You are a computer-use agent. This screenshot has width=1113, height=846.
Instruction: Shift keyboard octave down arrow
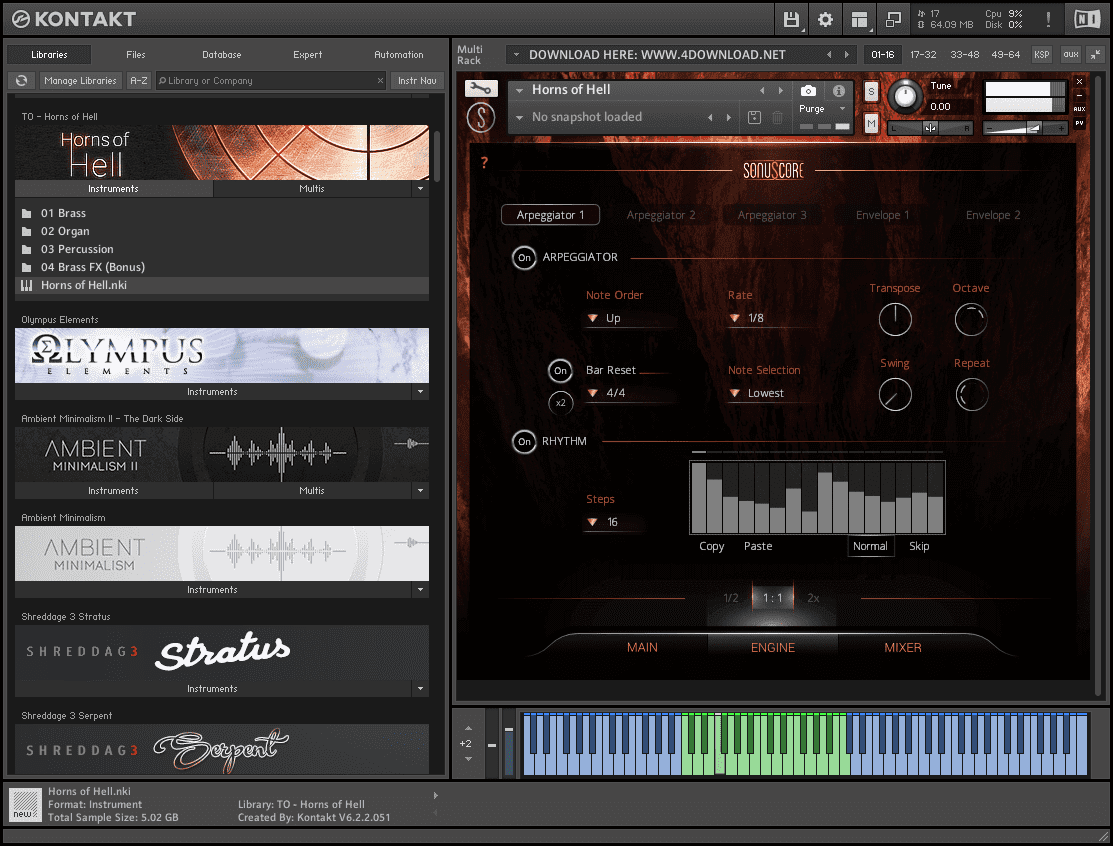pyautogui.click(x=468, y=759)
